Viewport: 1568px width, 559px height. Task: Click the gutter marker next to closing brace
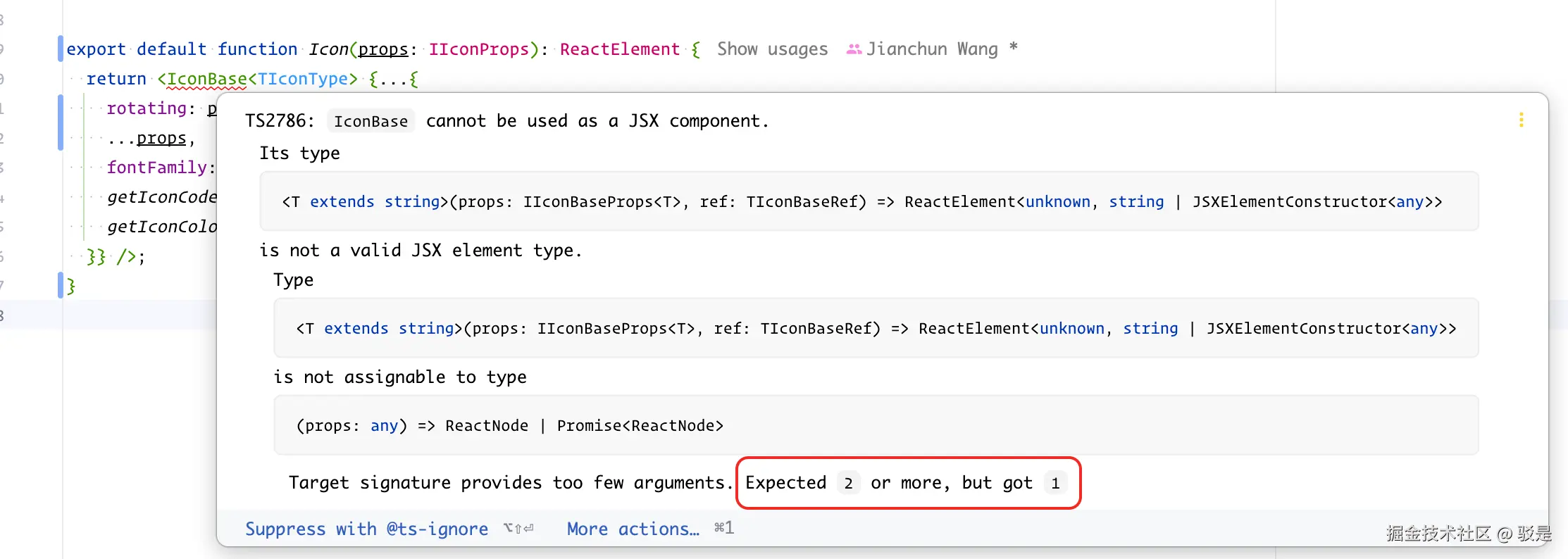(x=61, y=285)
